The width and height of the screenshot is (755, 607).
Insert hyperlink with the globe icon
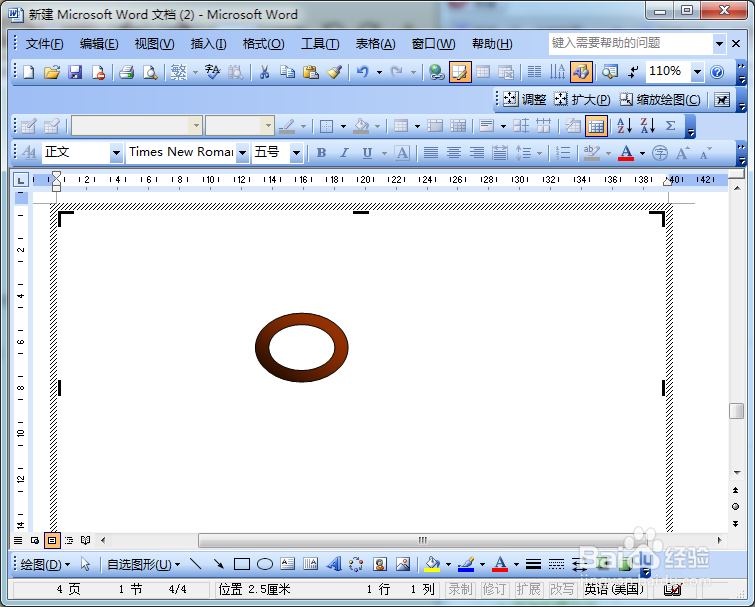click(x=436, y=72)
